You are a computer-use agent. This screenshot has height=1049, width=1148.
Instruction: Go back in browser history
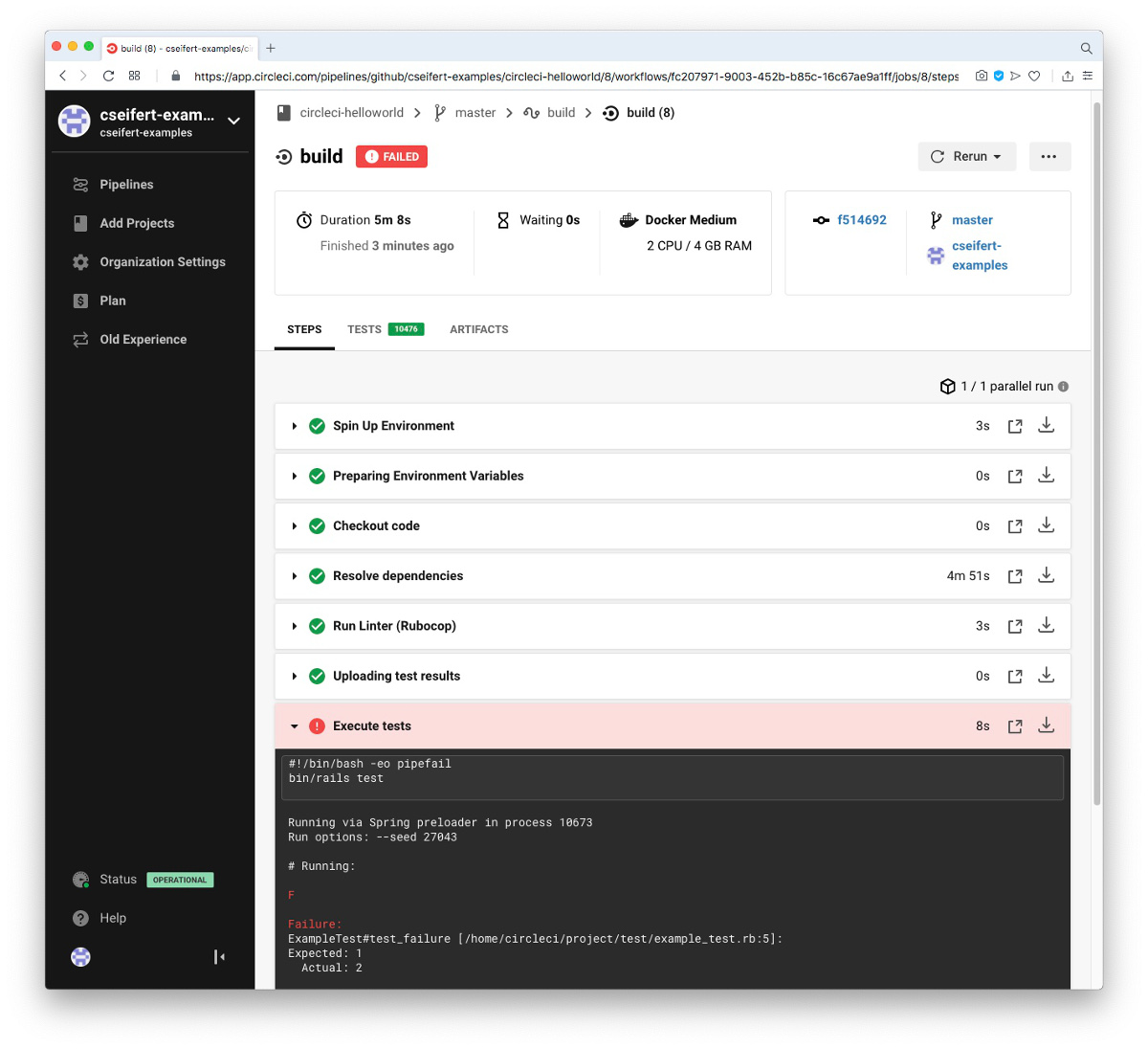tap(63, 76)
